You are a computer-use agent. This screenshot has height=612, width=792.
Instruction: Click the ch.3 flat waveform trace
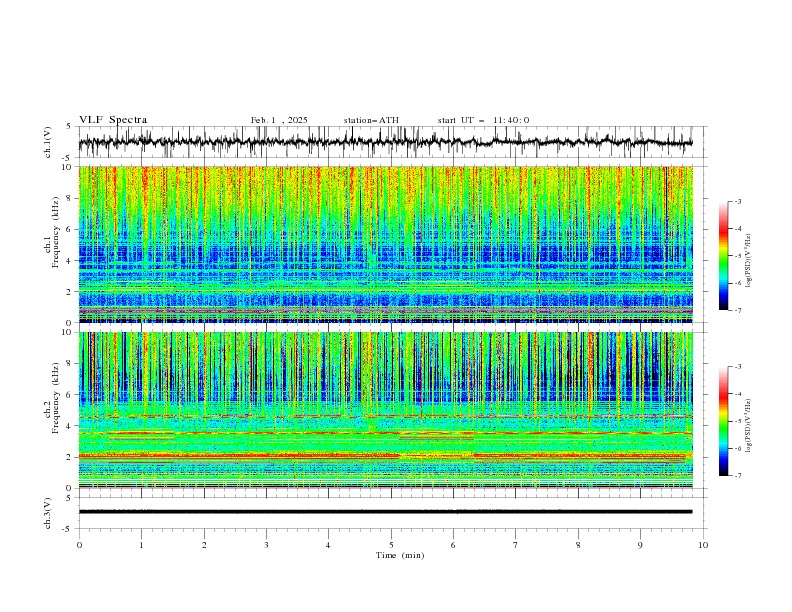coord(385,512)
